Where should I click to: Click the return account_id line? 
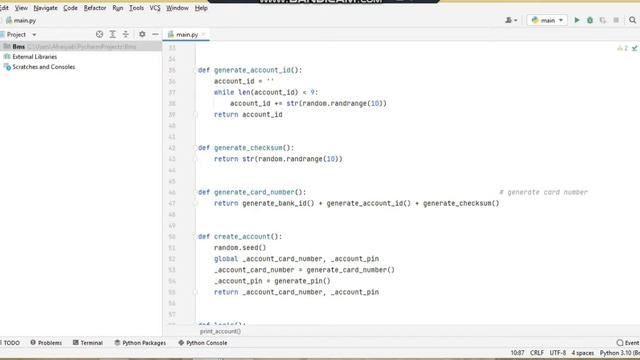pyautogui.click(x=248, y=115)
